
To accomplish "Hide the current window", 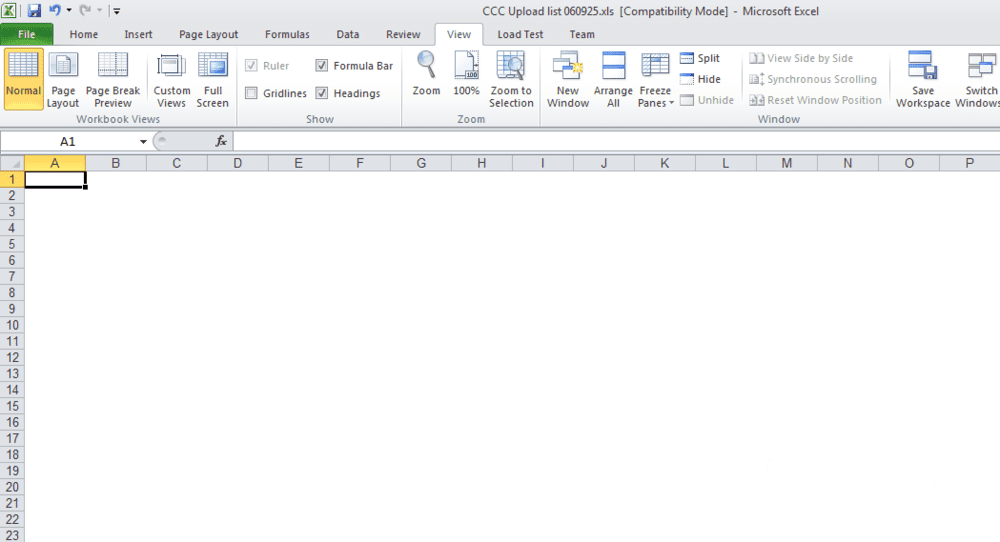I will tap(700, 79).
